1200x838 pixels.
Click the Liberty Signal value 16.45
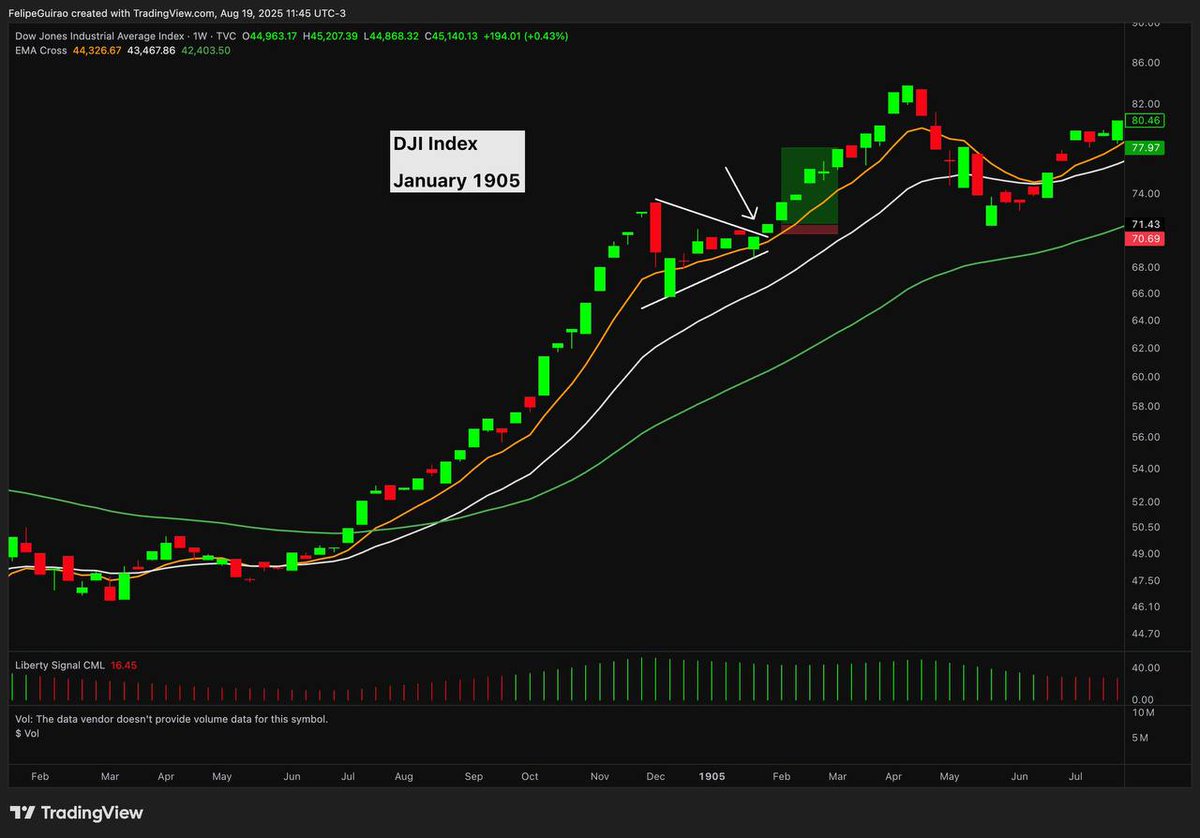pos(124,664)
